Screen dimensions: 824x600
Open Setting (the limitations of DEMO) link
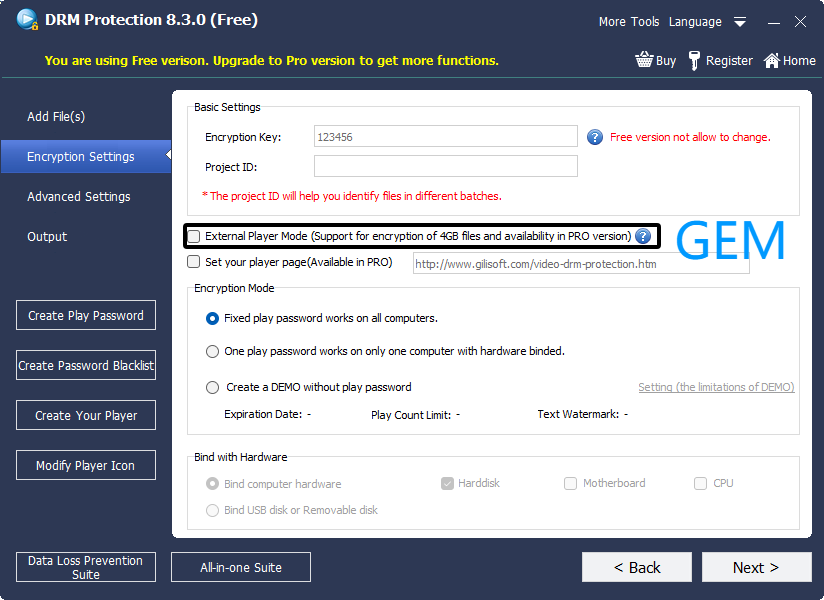click(716, 387)
